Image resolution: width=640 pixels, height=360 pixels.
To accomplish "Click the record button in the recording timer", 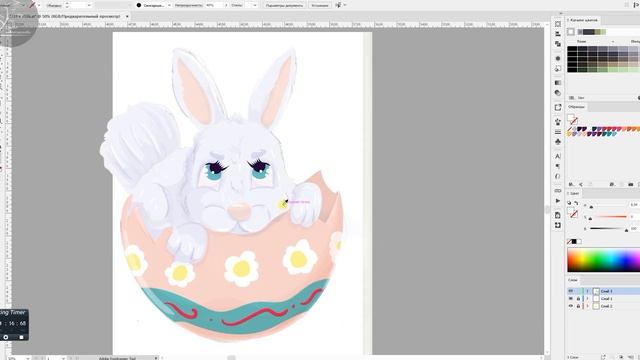I will (x=6, y=337).
